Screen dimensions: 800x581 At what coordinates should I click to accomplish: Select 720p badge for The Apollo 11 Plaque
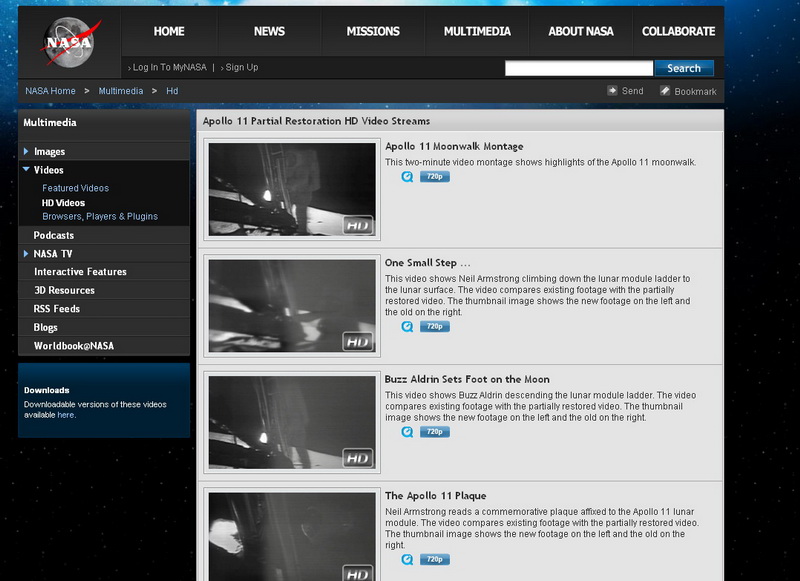click(x=435, y=560)
